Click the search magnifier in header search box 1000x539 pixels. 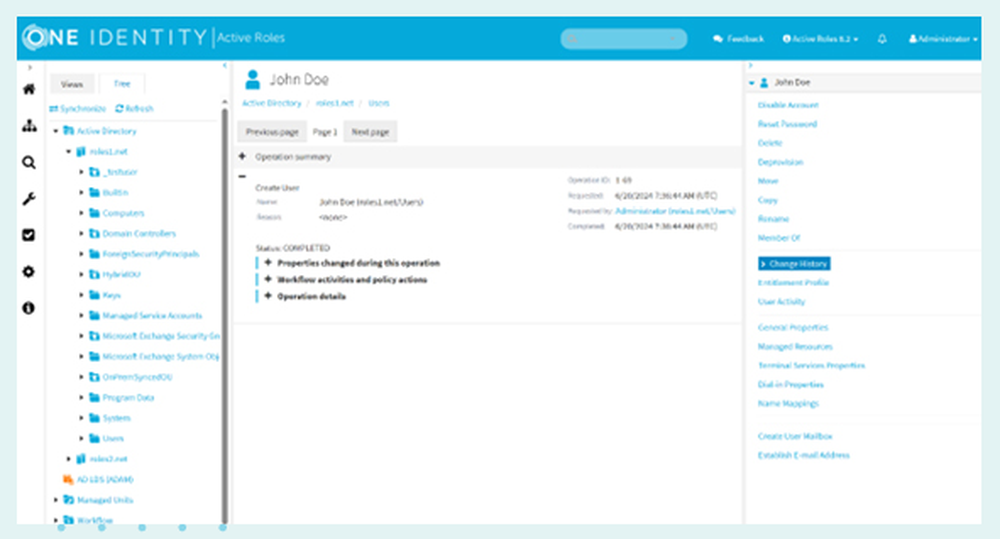pos(572,39)
